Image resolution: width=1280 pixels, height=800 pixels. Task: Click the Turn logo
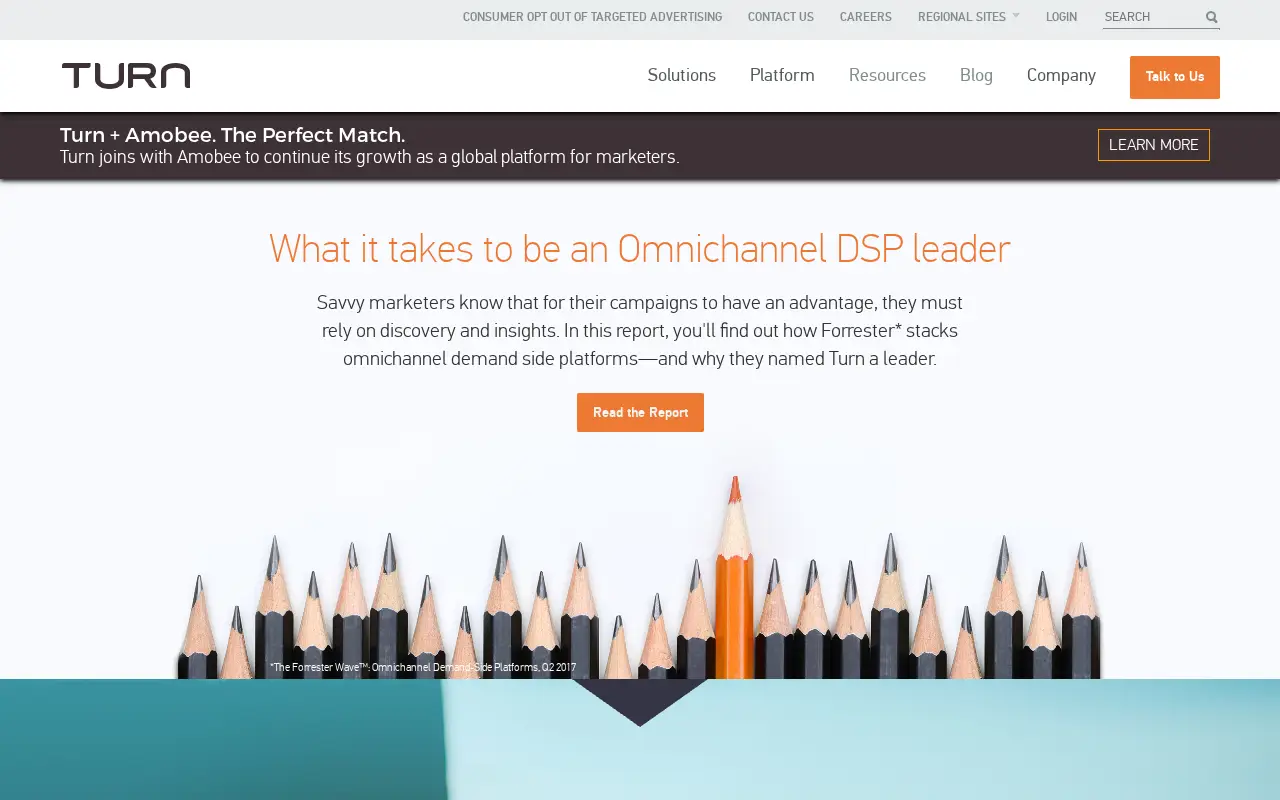[x=126, y=76]
